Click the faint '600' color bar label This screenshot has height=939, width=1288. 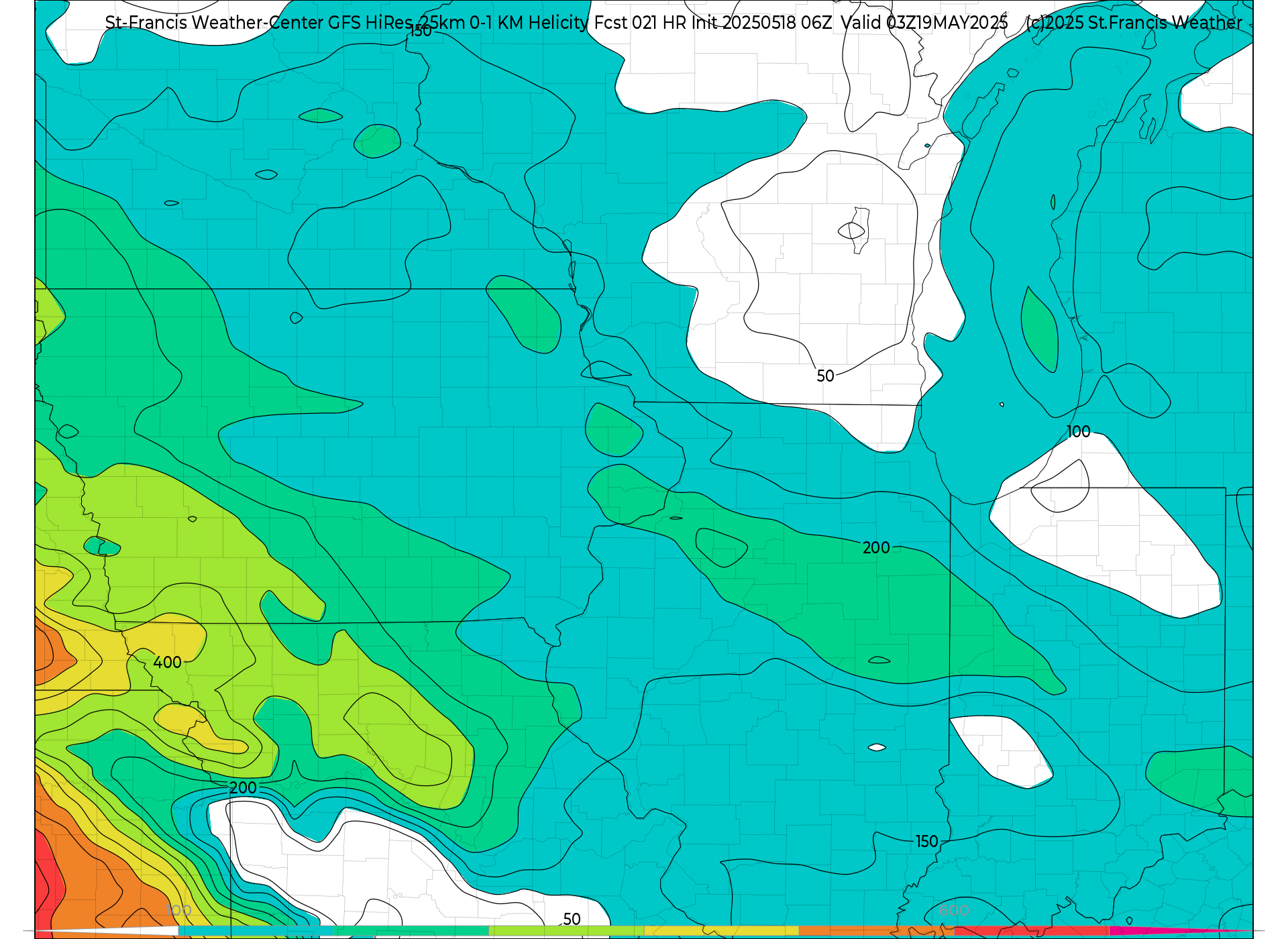(953, 910)
